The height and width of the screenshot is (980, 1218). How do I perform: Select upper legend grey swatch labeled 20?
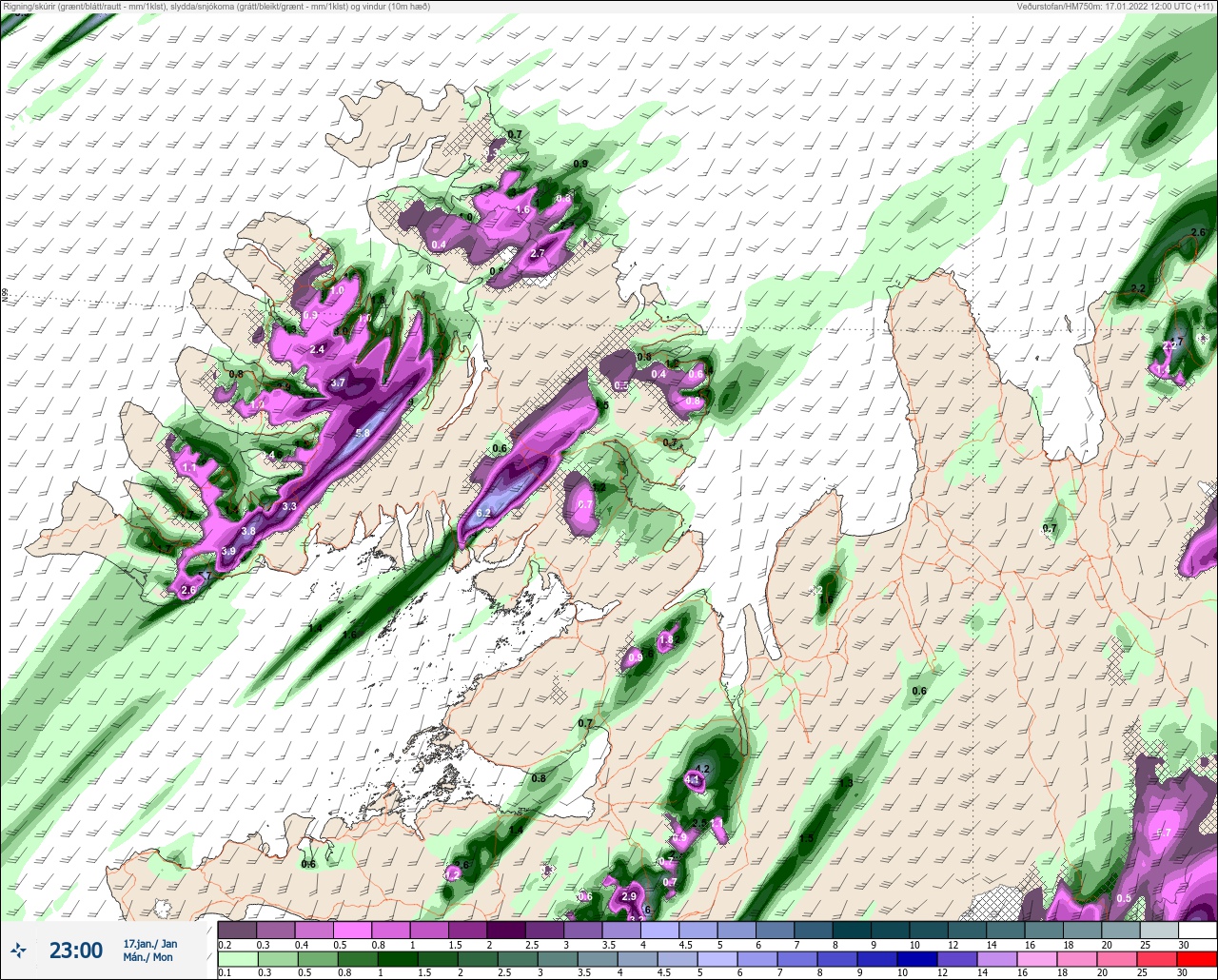point(1120,930)
